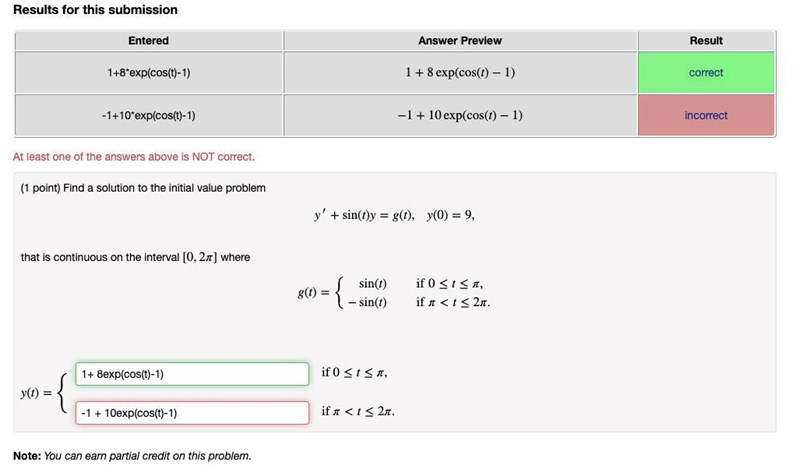800x469 pixels.
Task: Click the "Answer Preview" column header
Action: 460,40
